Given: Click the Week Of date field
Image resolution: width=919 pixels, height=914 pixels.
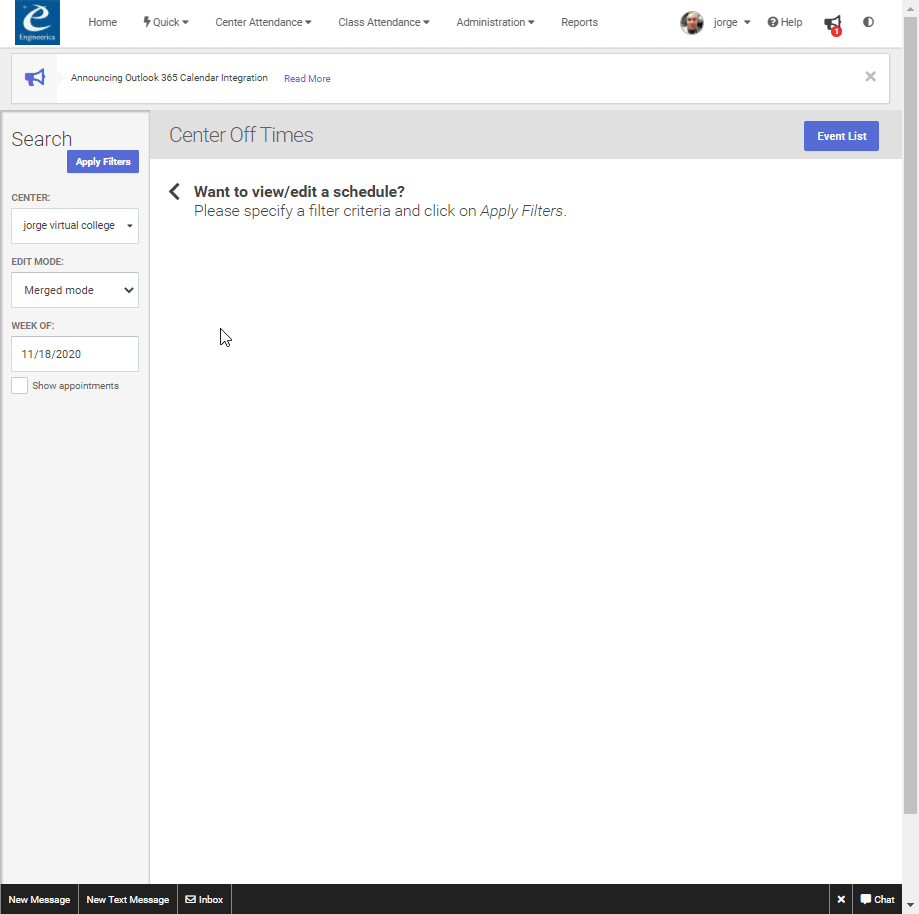Looking at the screenshot, I should point(75,354).
